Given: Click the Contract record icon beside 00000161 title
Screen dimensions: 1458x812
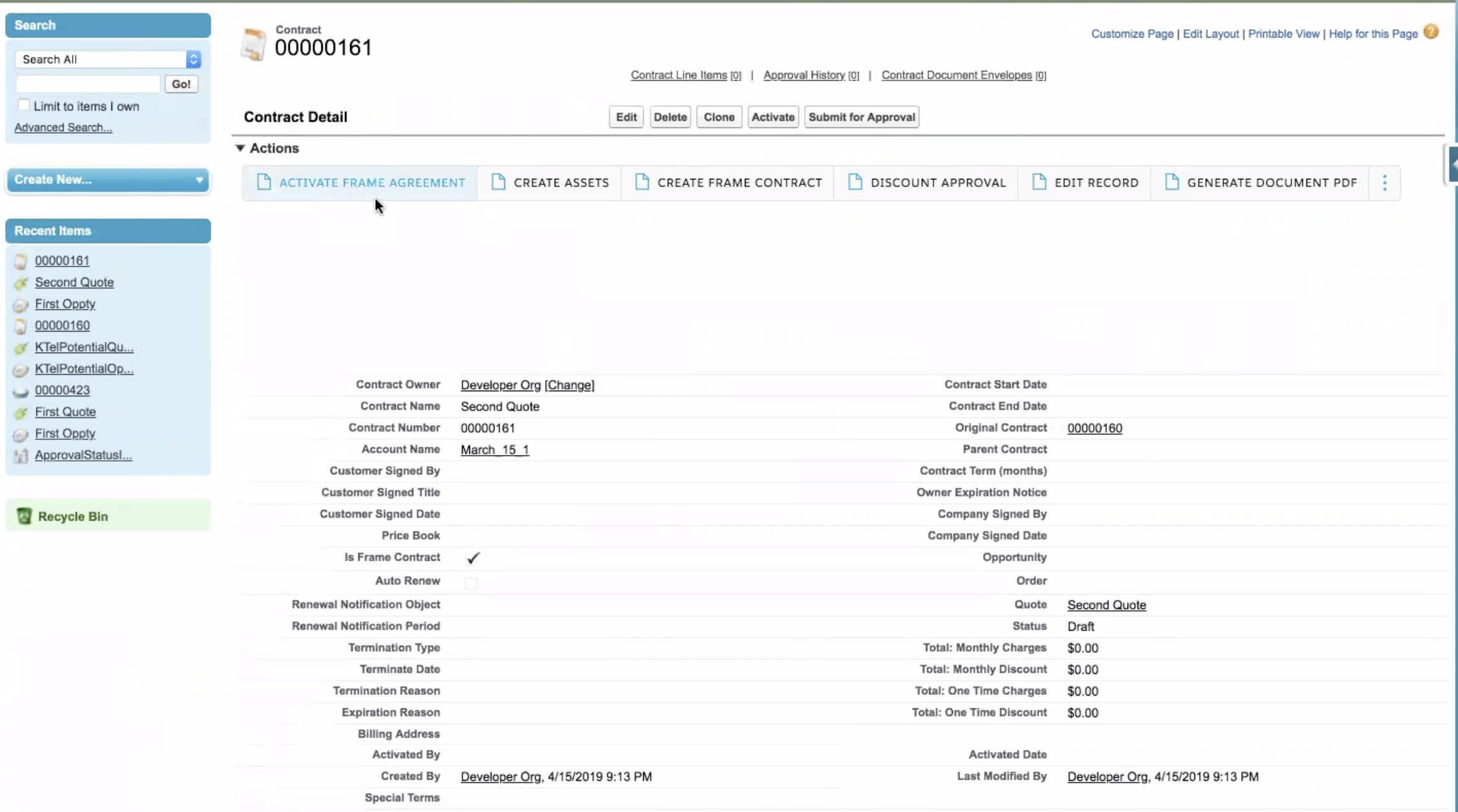Looking at the screenshot, I should point(253,44).
